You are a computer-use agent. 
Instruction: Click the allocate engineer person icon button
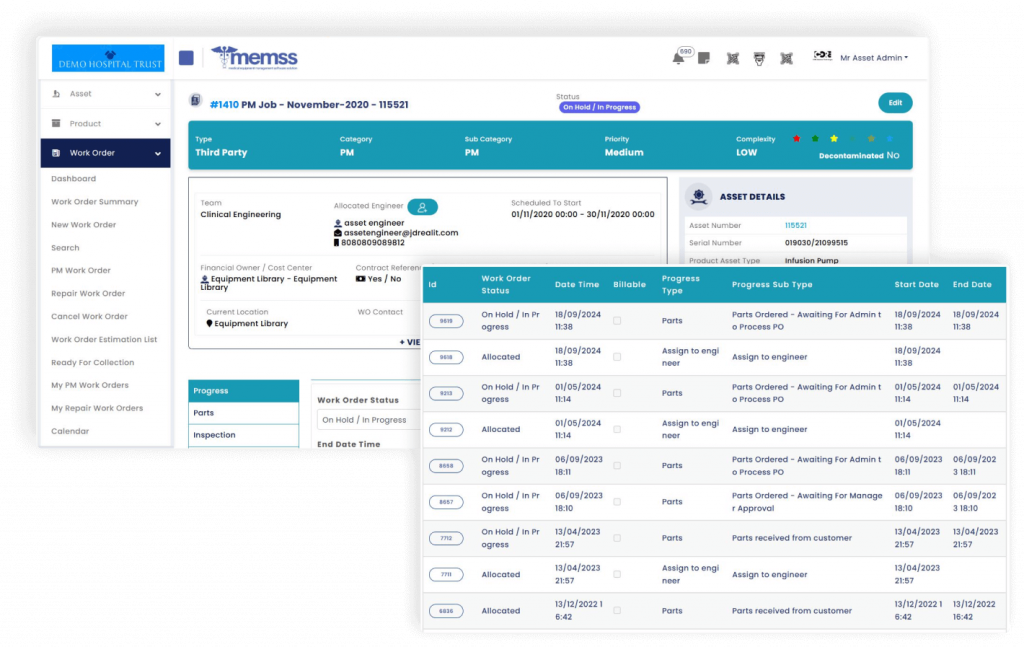click(x=423, y=207)
